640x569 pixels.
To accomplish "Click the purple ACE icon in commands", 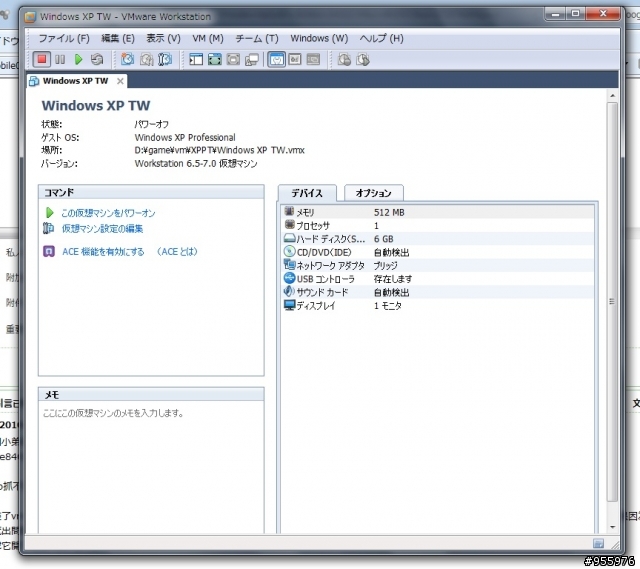I will coord(49,251).
